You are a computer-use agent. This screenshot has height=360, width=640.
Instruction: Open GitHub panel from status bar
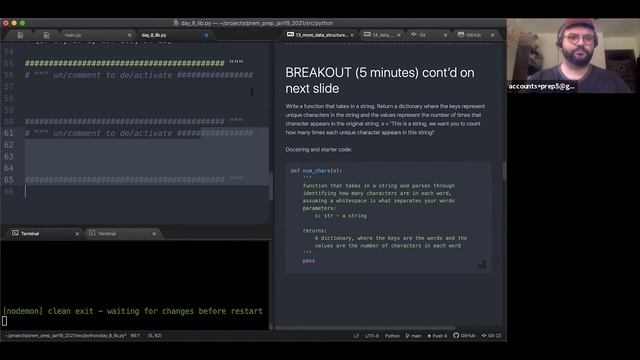[x=464, y=336]
